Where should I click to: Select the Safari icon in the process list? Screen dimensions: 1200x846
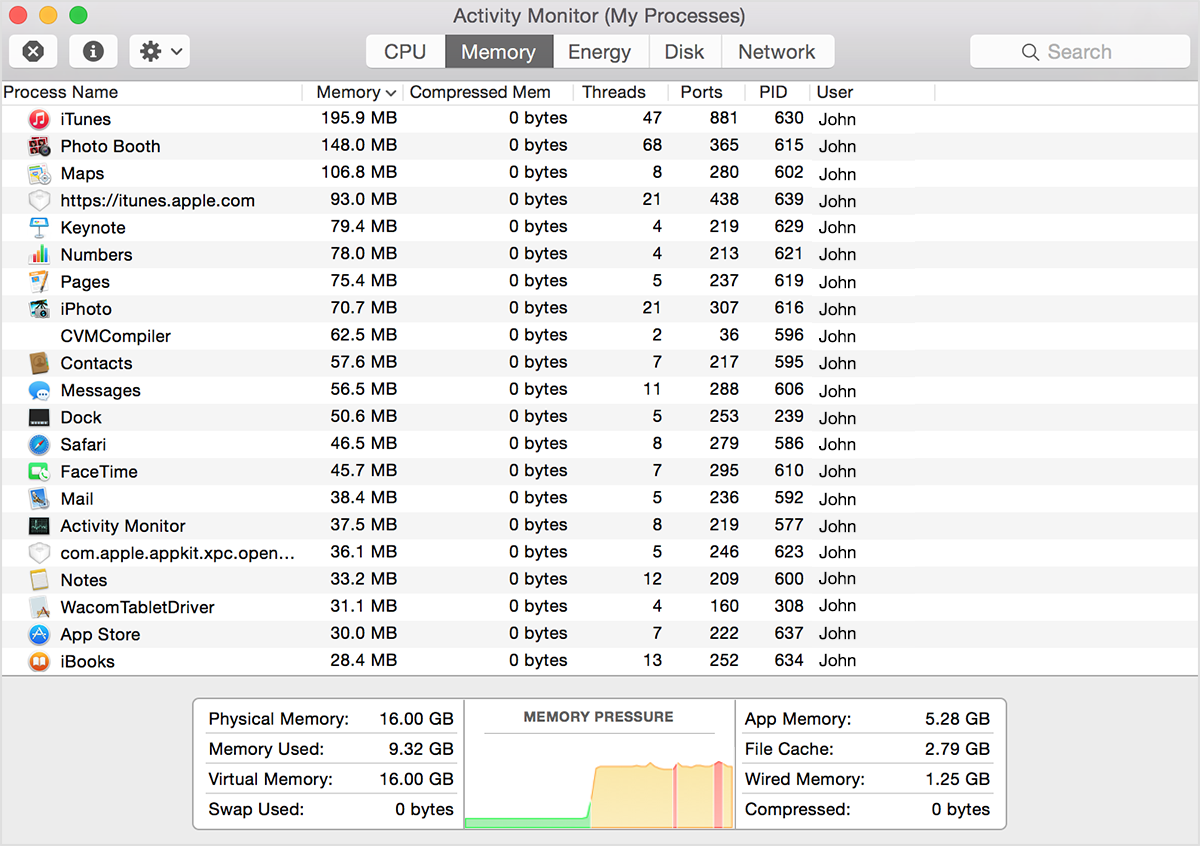[x=38, y=444]
